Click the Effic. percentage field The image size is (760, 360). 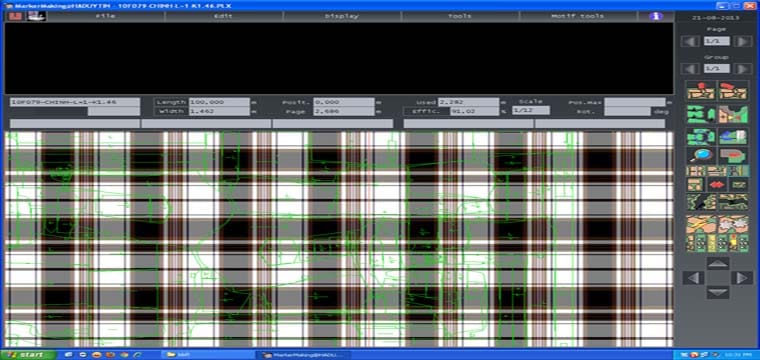pyautogui.click(x=475, y=111)
